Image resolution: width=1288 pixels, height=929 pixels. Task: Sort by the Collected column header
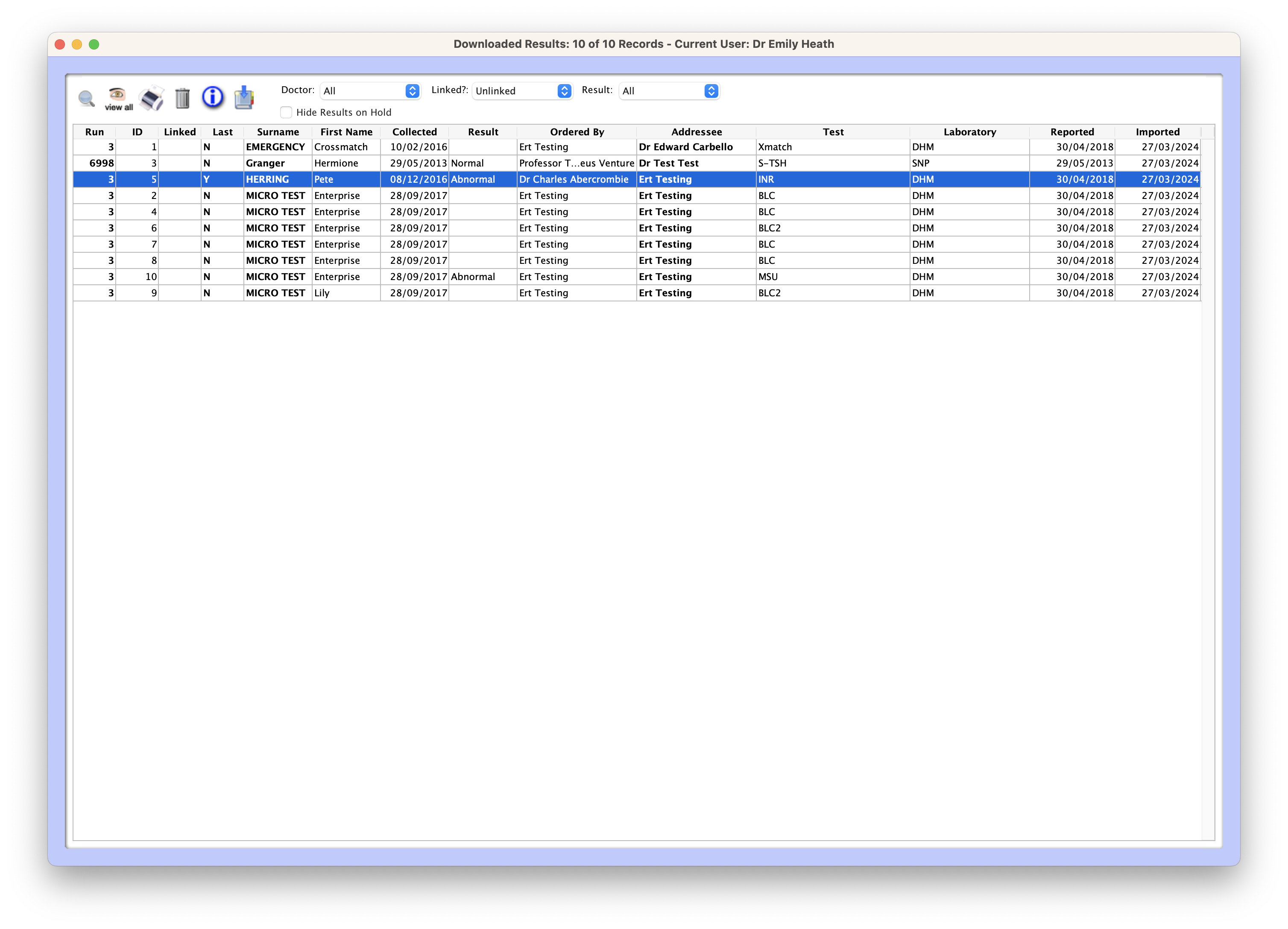[x=415, y=132]
